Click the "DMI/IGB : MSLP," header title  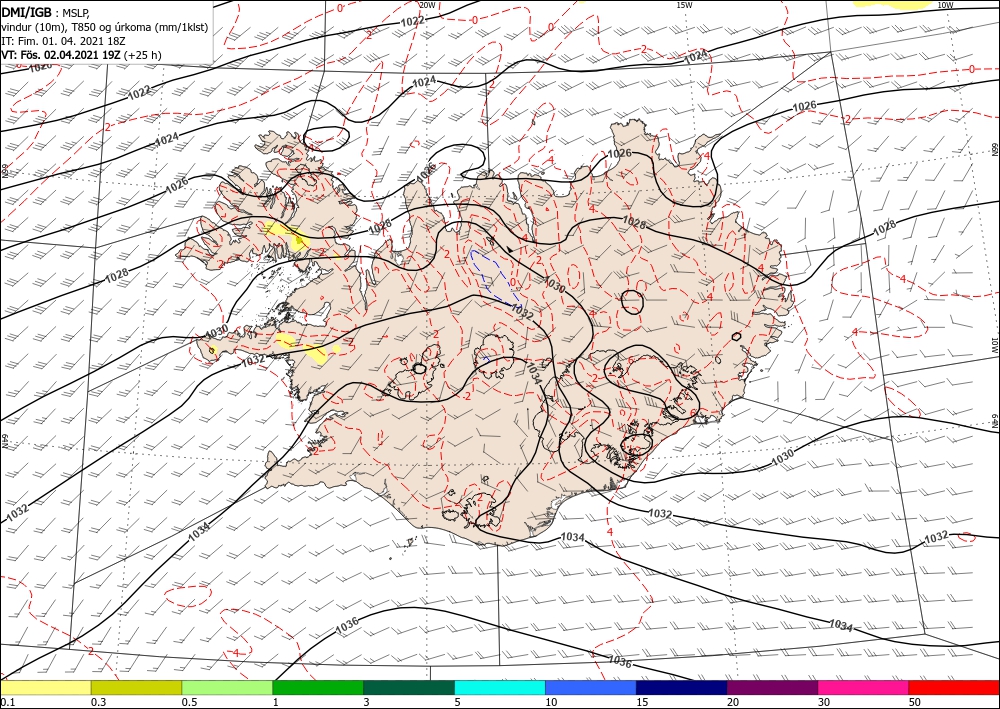click(46, 12)
